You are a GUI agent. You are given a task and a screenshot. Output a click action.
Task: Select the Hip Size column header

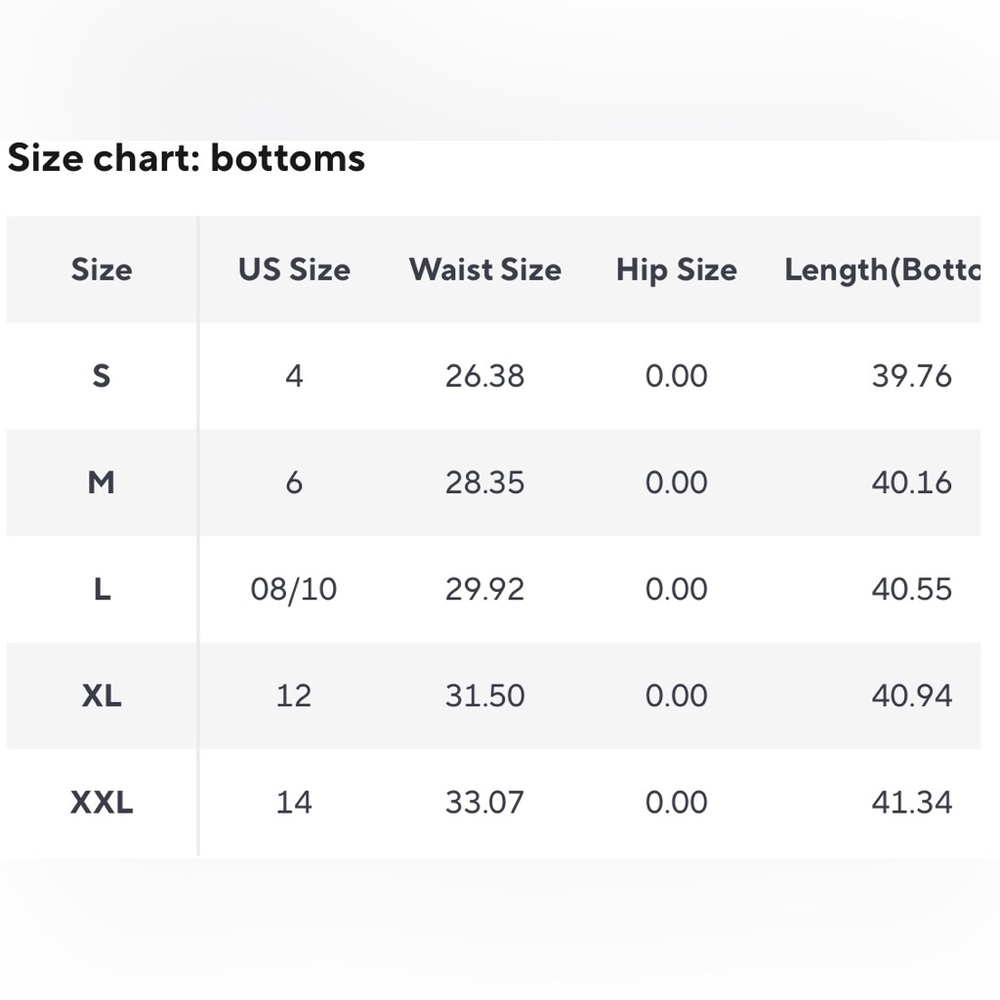click(x=676, y=269)
